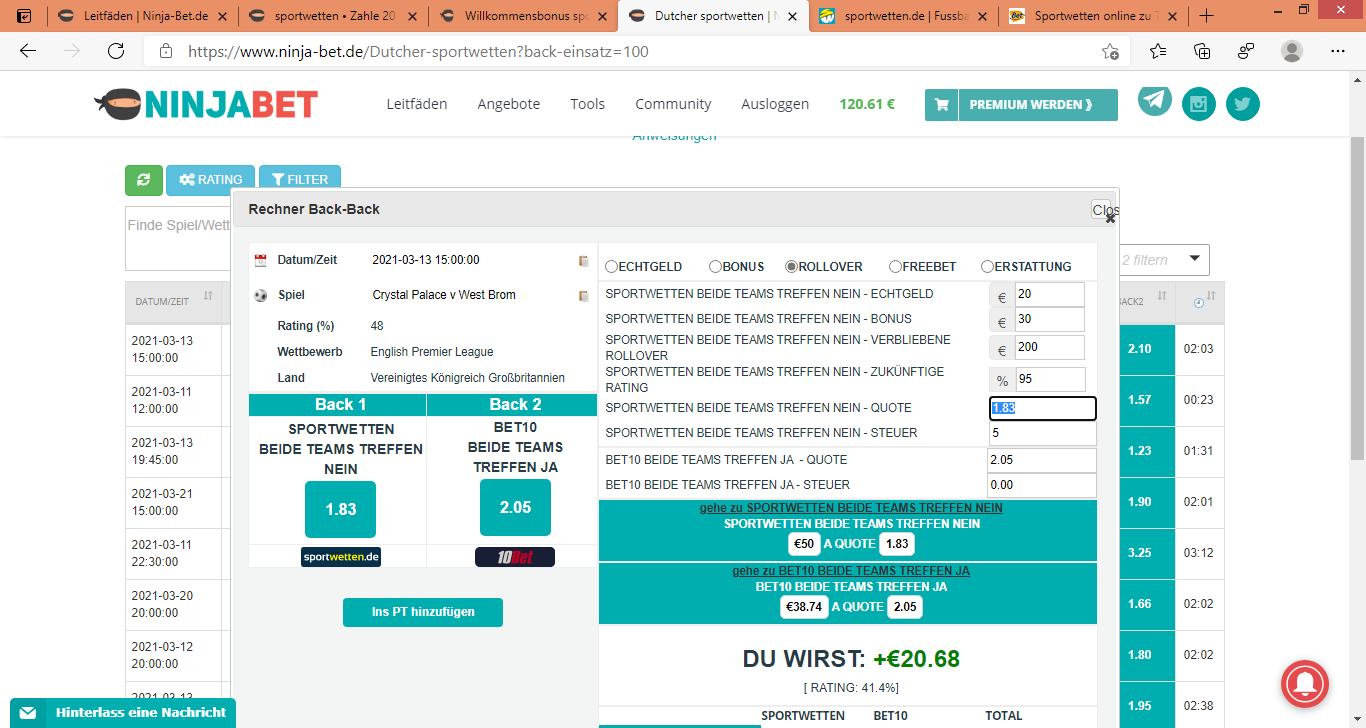
Task: Close the Rechner Back-Back dialog
Action: (1104, 210)
